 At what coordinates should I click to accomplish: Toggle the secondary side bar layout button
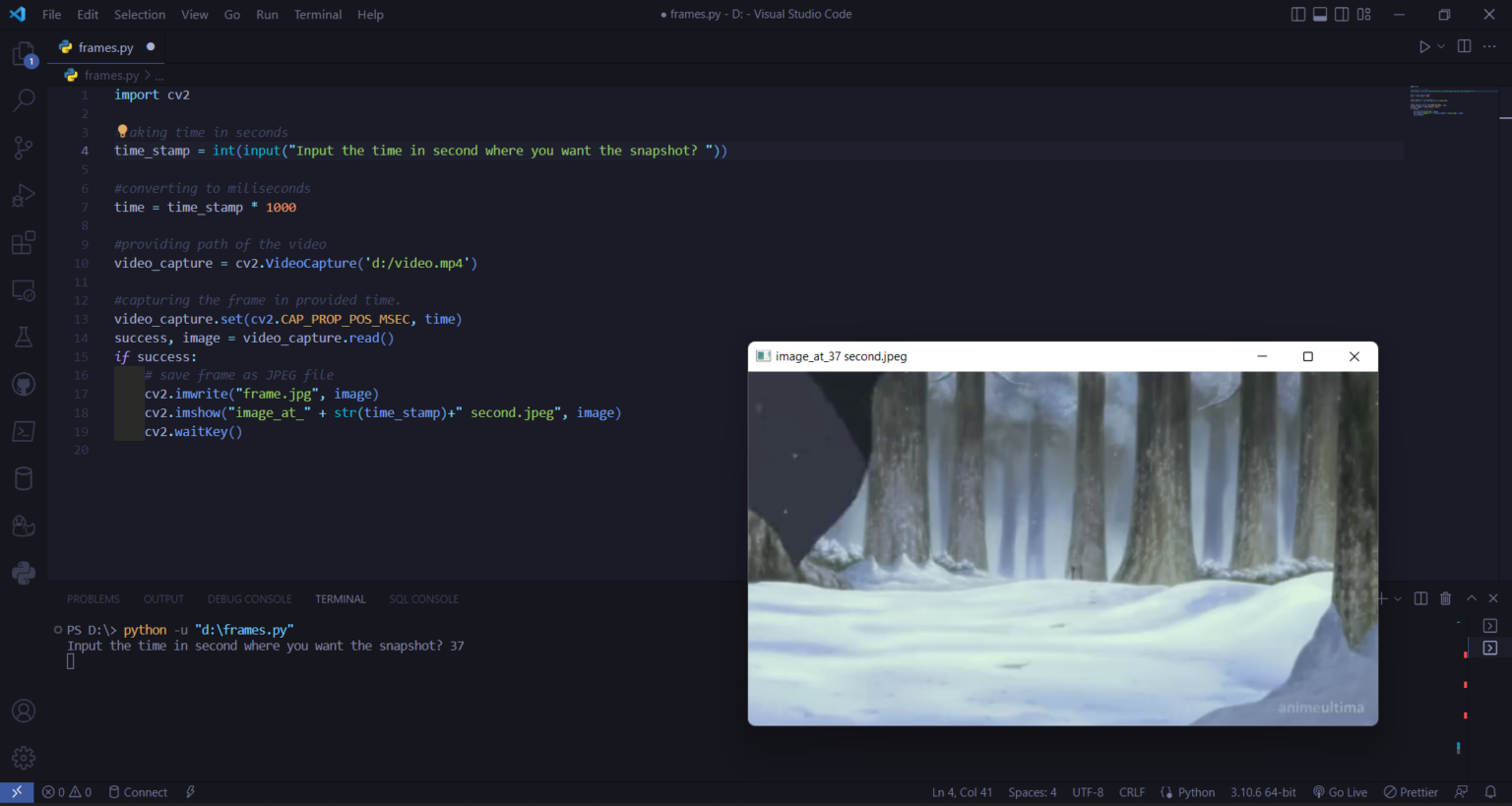pyautogui.click(x=1342, y=15)
